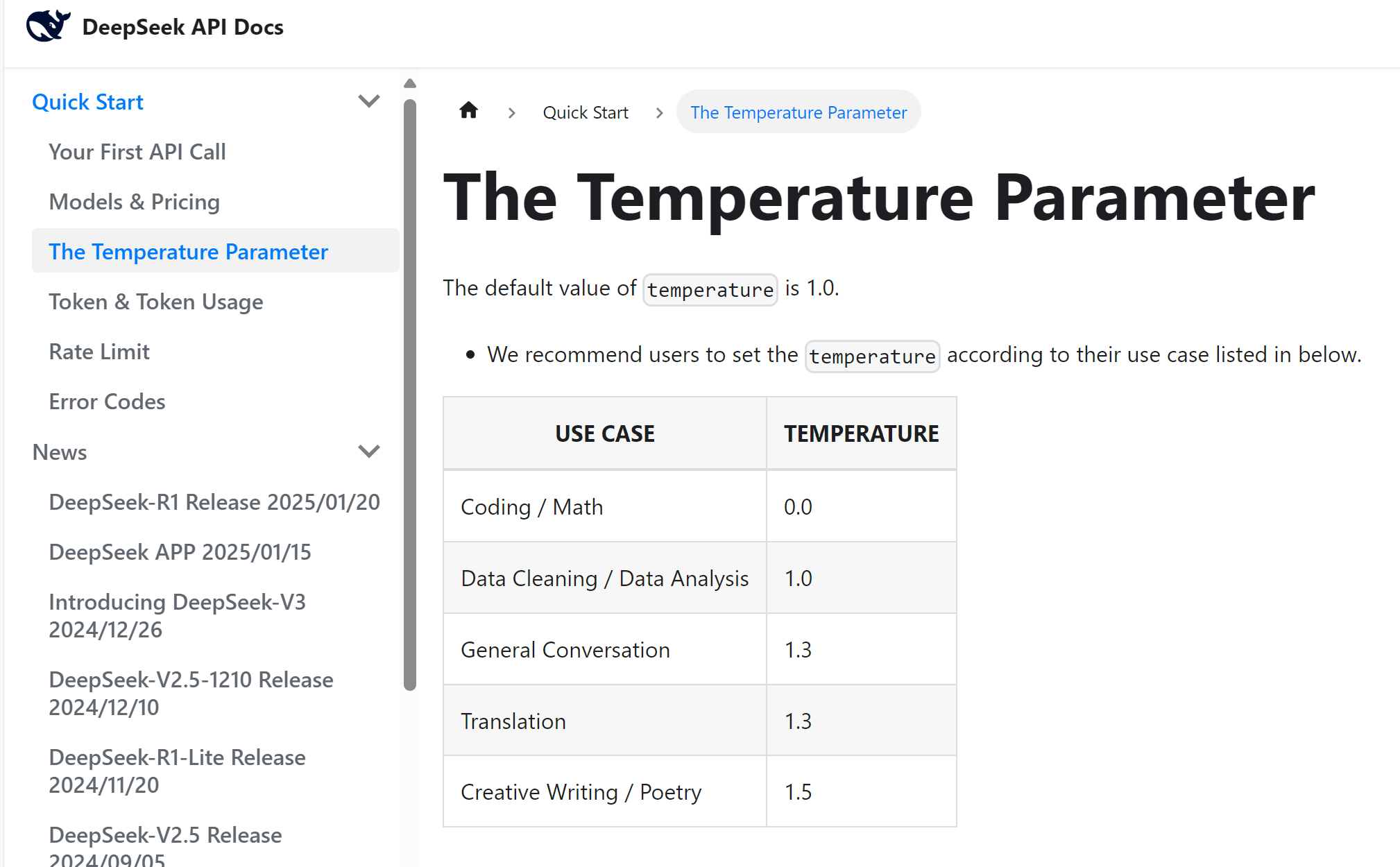Click the DeepSeek whale logo icon
This screenshot has height=867, width=1400.
48,26
